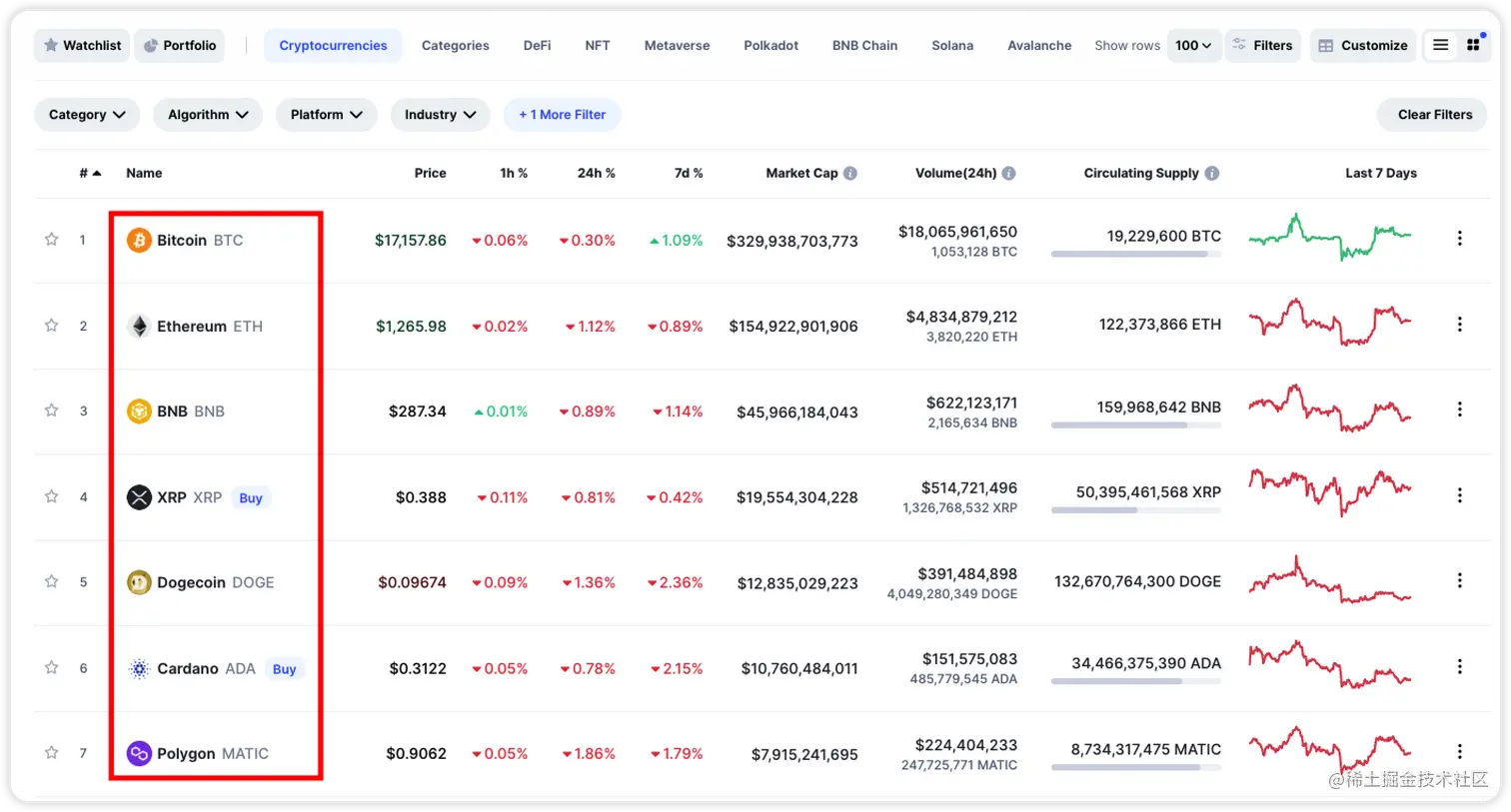The height and width of the screenshot is (812, 1511).
Task: Click + 1 More Filter button
Action: (x=563, y=115)
